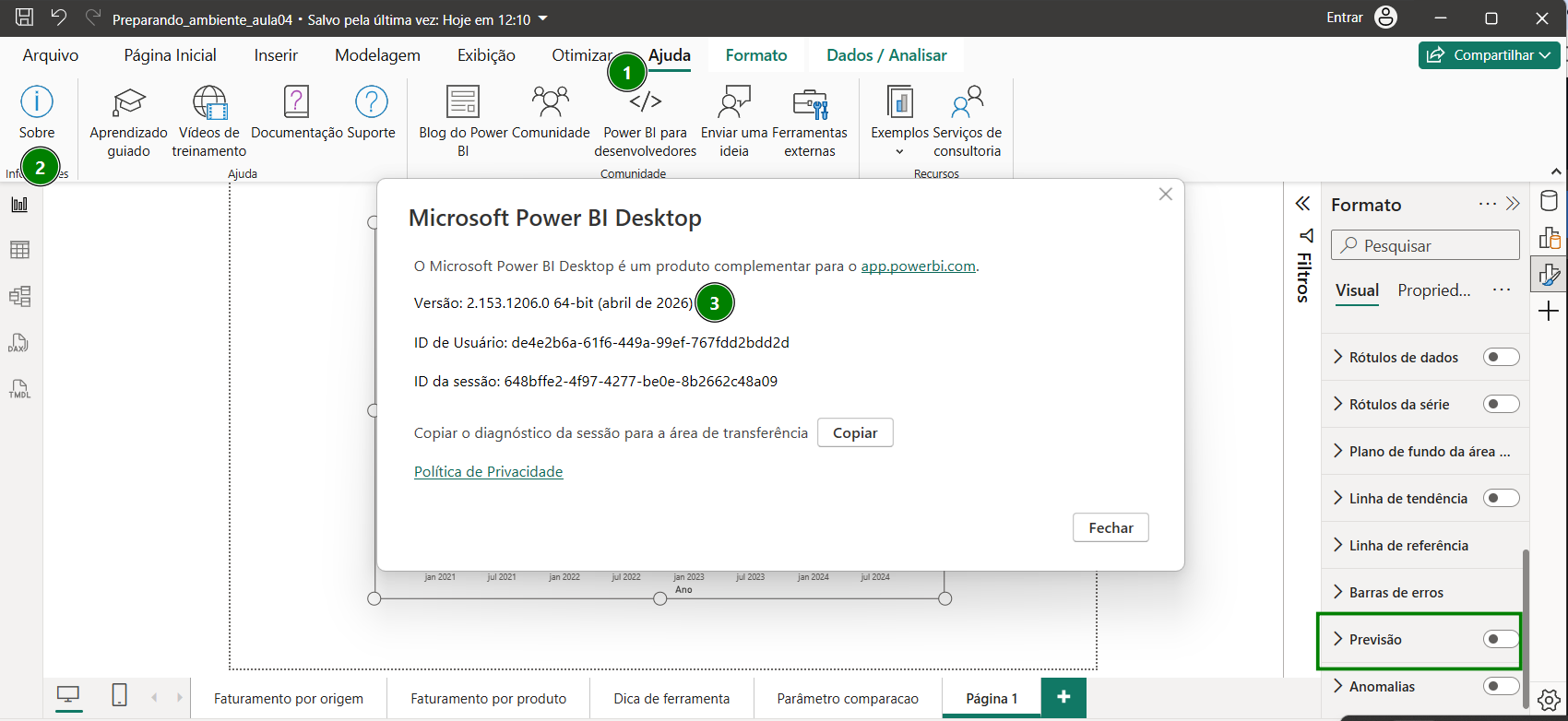Switch to Página Inicial ribbon tab
The image size is (1568, 721).
coord(171,55)
